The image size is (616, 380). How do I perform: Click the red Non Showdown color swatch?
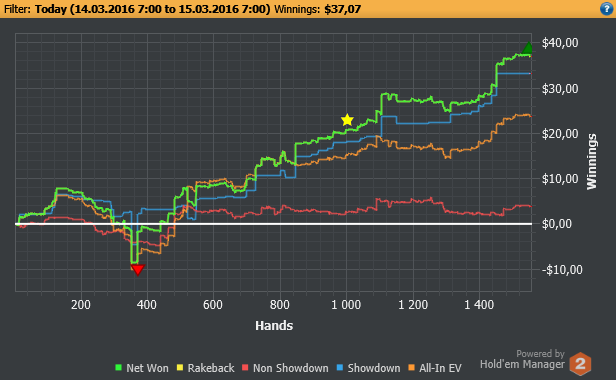[x=246, y=368]
